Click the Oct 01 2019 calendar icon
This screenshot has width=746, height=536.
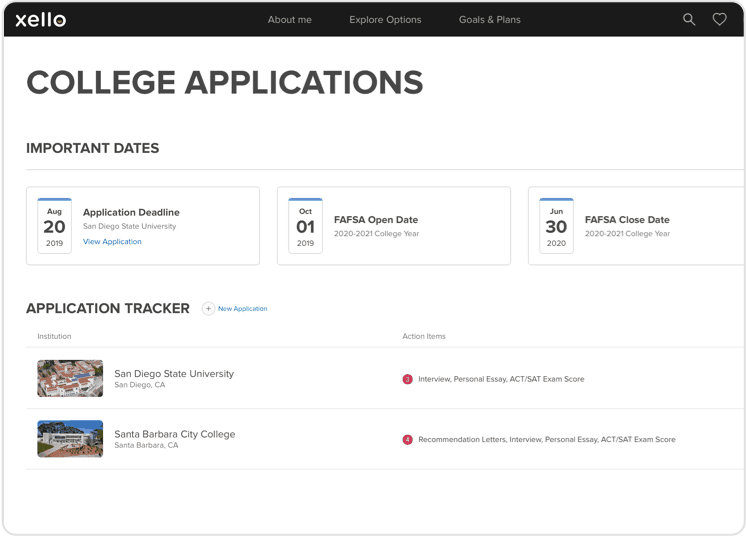(305, 226)
